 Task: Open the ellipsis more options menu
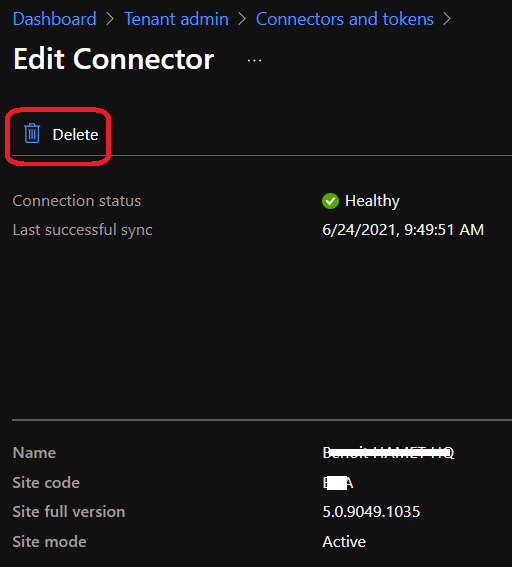click(x=254, y=61)
